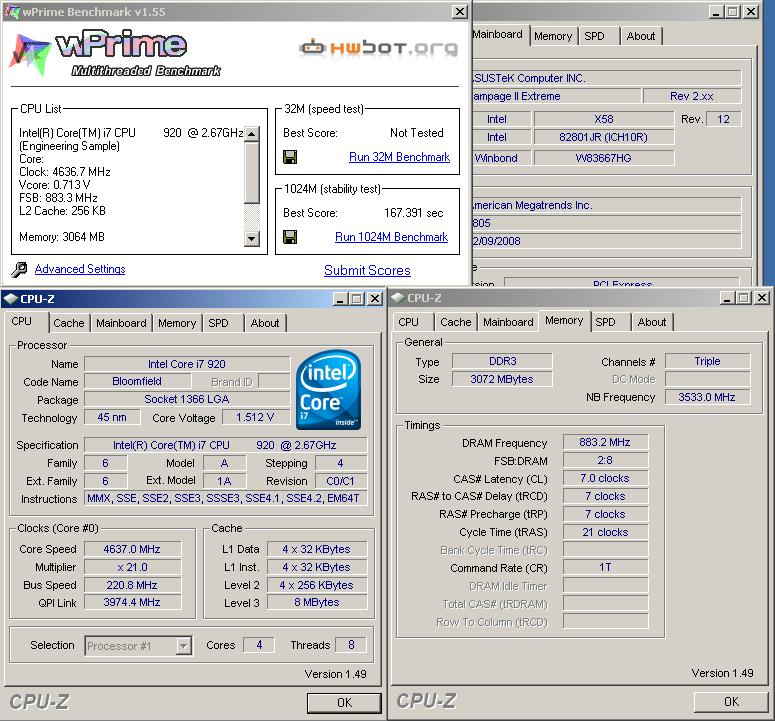
Task: Run the 1024M Benchmark
Action: tap(391, 237)
